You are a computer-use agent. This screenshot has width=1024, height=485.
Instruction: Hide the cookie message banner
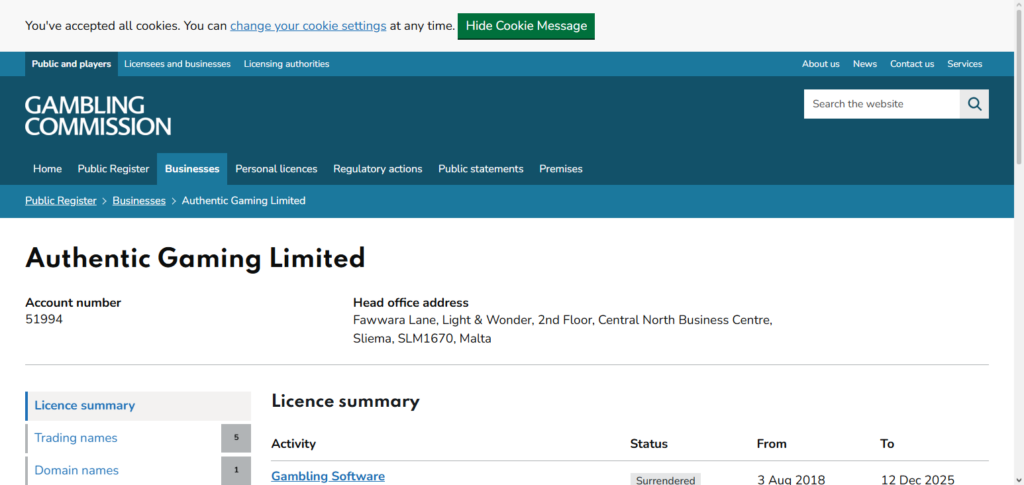526,26
